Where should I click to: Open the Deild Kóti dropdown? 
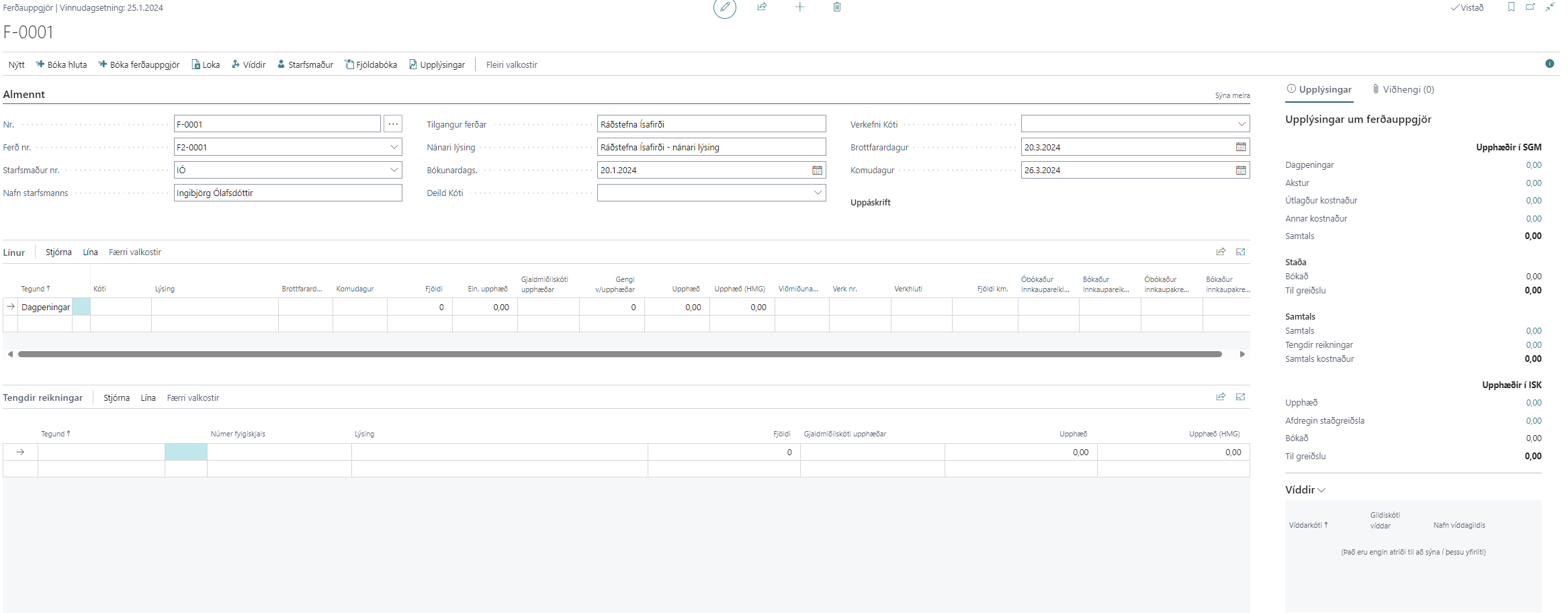817,193
